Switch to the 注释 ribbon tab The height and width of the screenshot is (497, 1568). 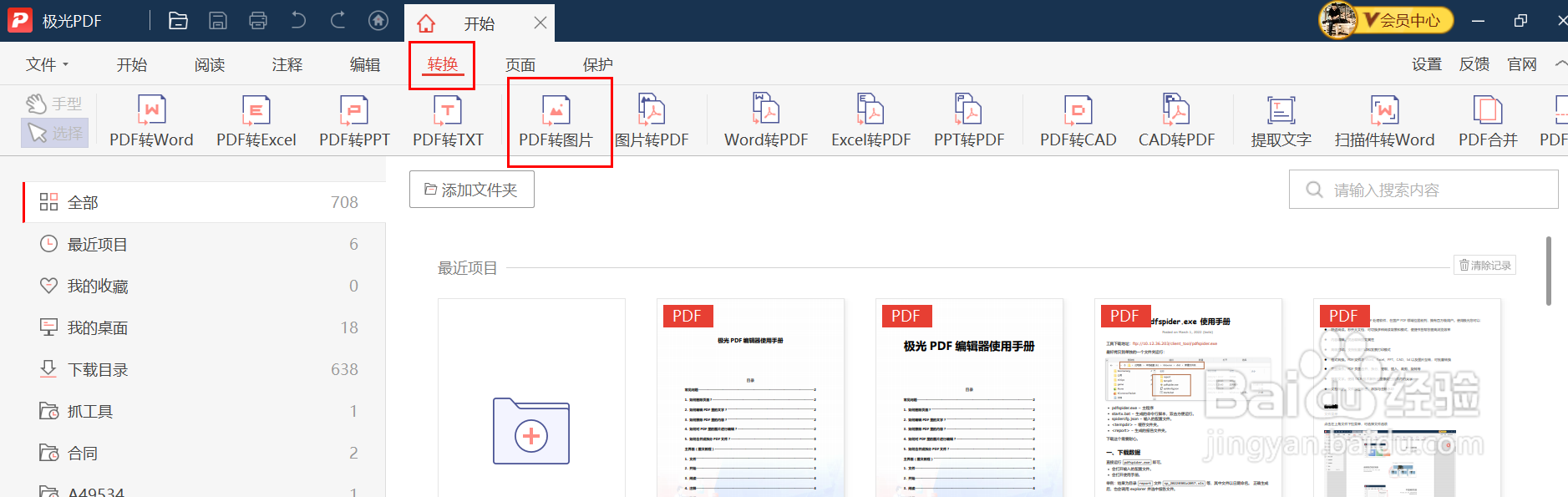click(287, 64)
